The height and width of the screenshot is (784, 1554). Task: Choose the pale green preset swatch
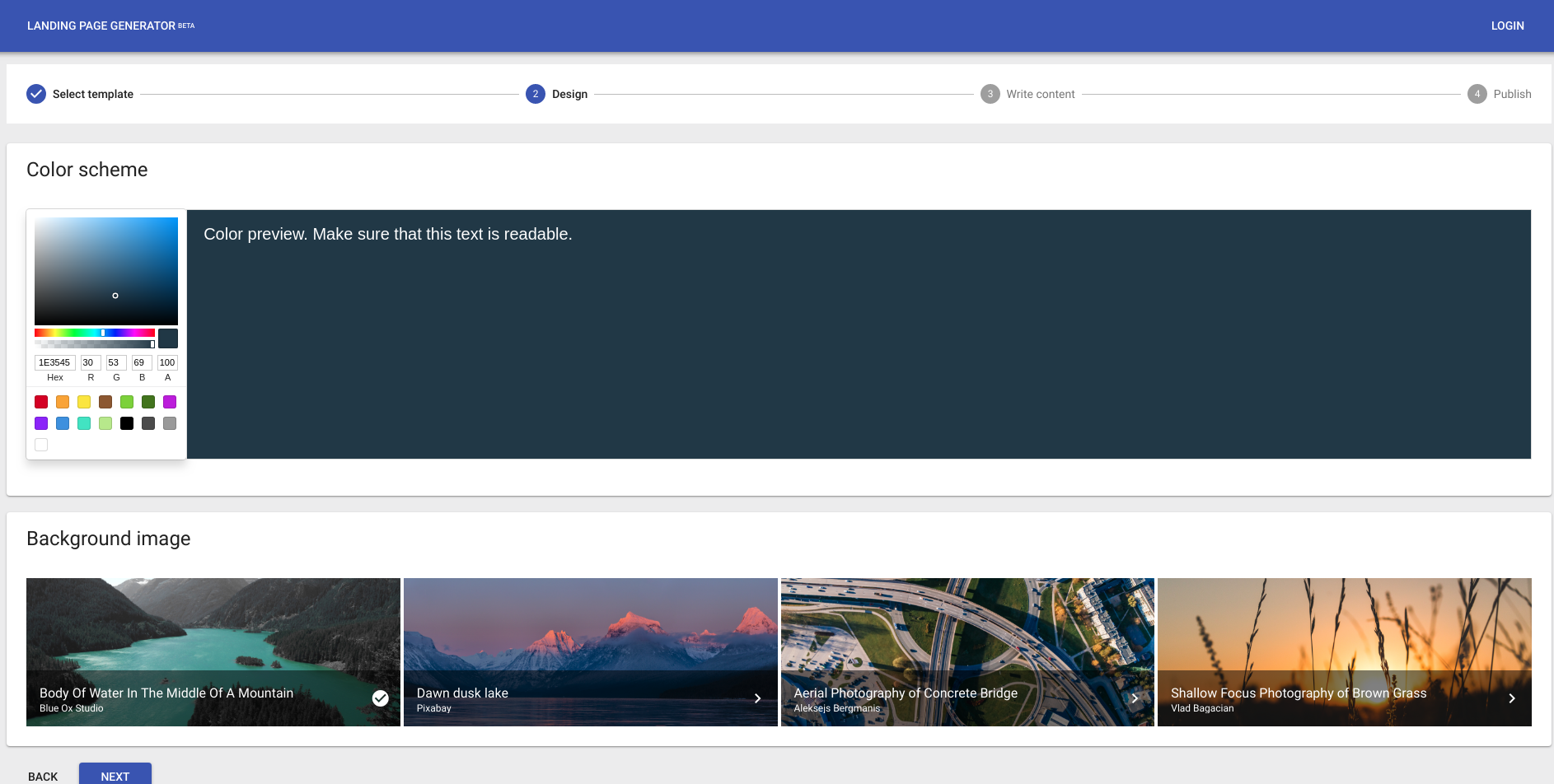[x=105, y=423]
